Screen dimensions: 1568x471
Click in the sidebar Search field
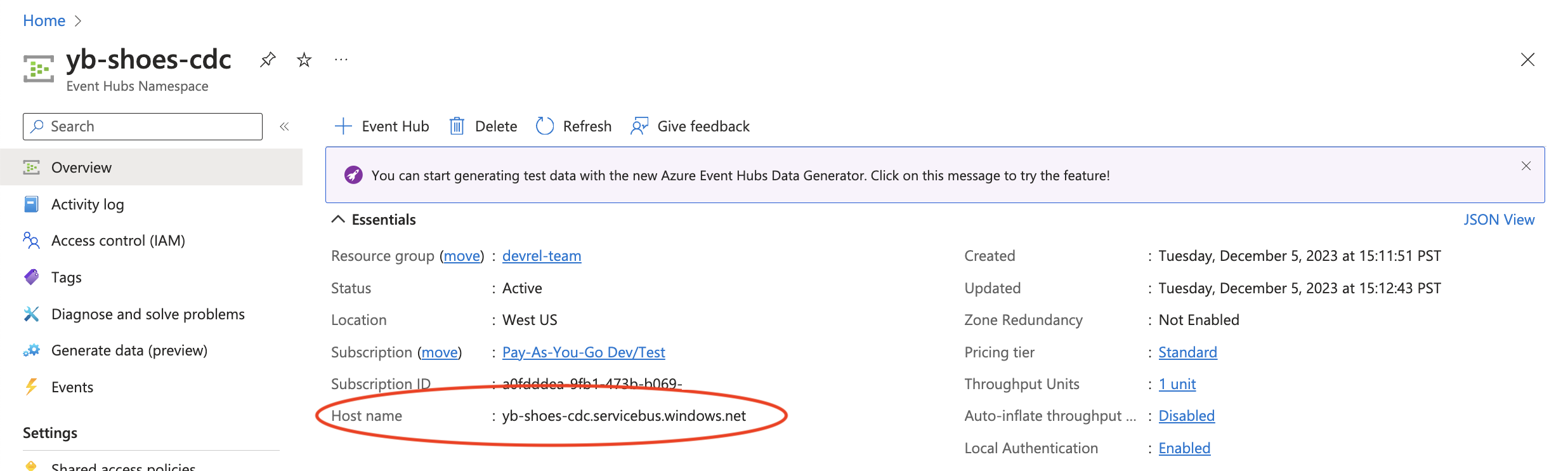[x=151, y=126]
